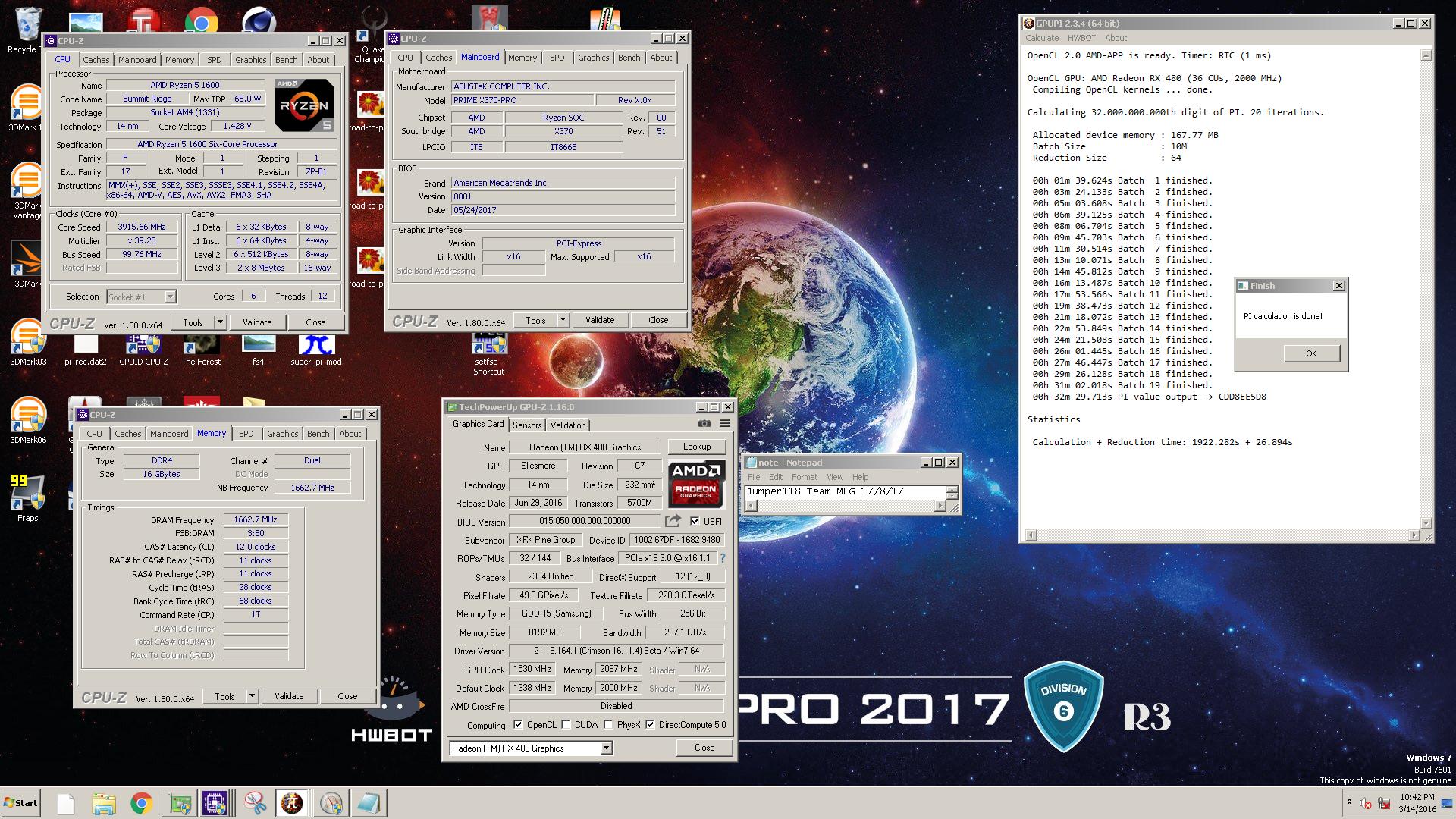Click the BIOS export share icon in GPU-Z
The image size is (1456, 819).
(x=673, y=520)
